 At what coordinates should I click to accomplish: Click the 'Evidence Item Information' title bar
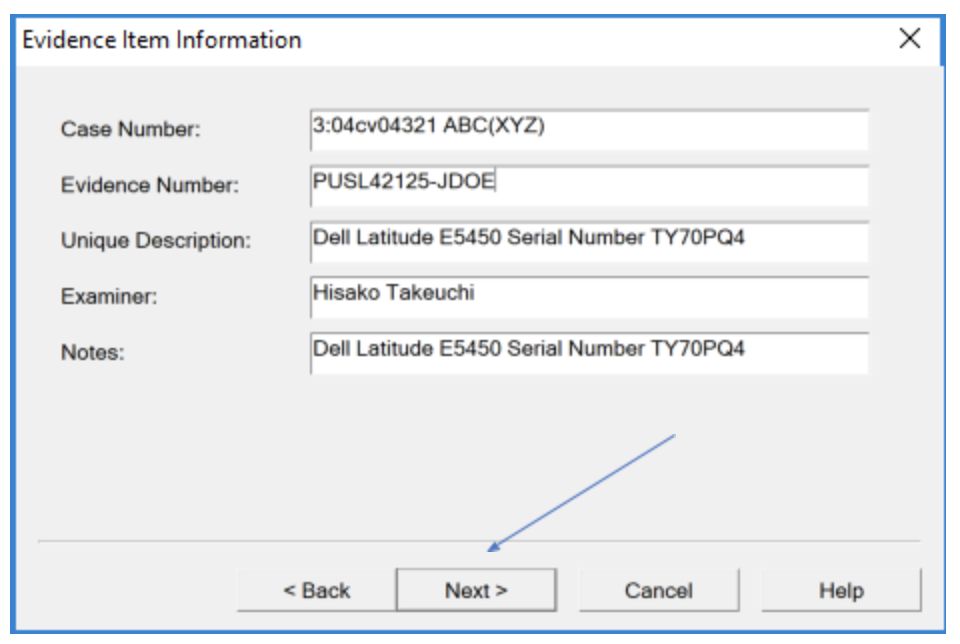click(162, 40)
